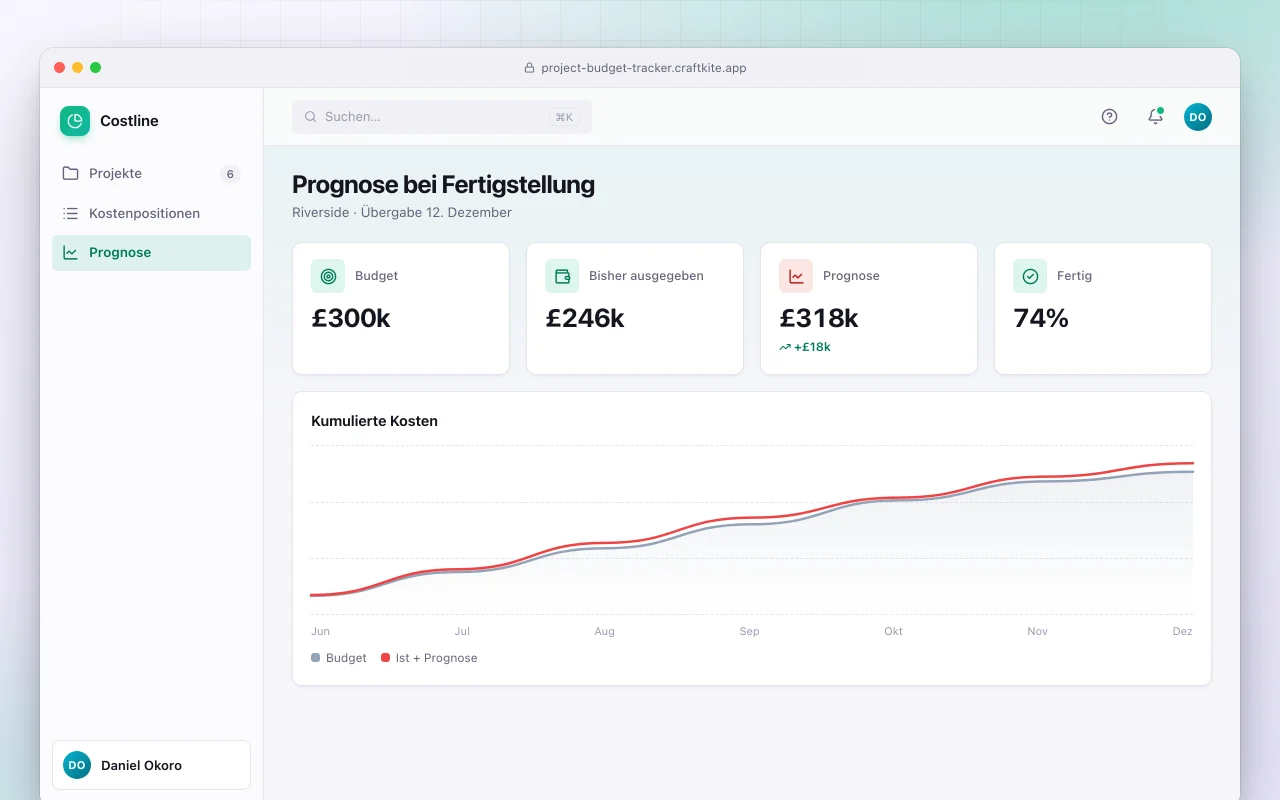Click the Costline logo icon
1280x800 pixels.
tap(75, 121)
